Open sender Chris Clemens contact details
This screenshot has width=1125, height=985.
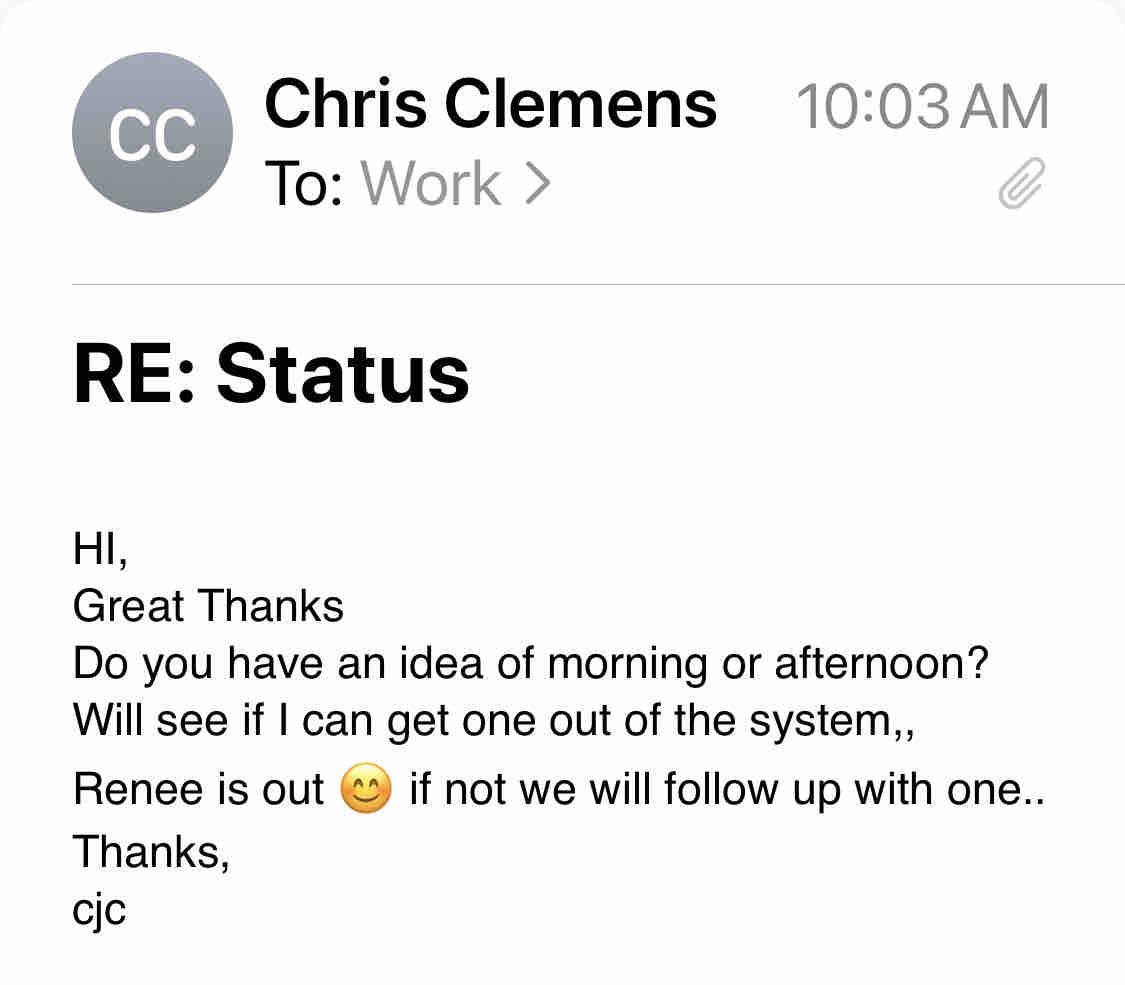pyautogui.click(x=490, y=104)
